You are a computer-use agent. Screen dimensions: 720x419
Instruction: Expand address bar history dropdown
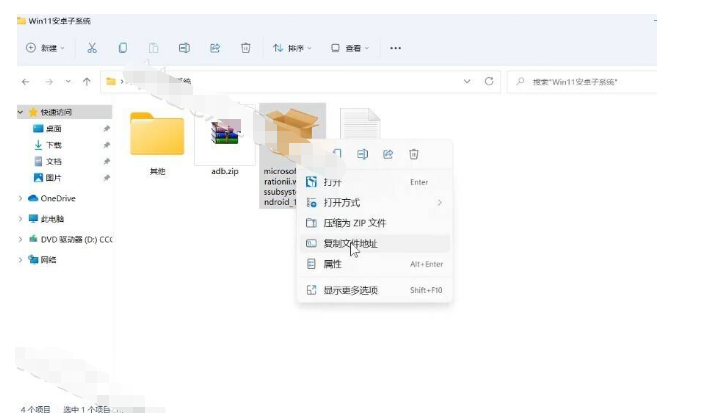[467, 81]
